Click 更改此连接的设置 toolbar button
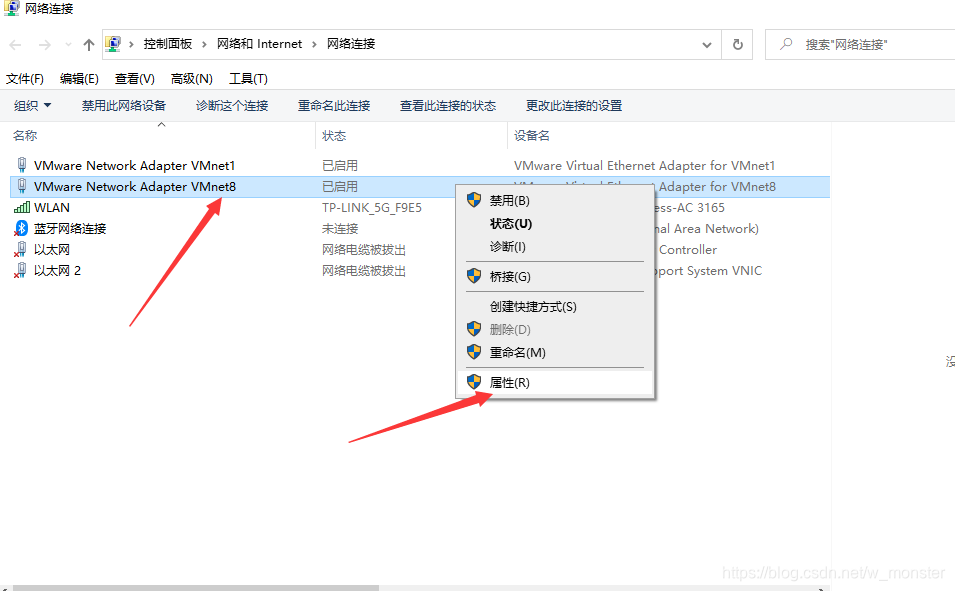The height and width of the screenshot is (591, 955). pos(574,105)
